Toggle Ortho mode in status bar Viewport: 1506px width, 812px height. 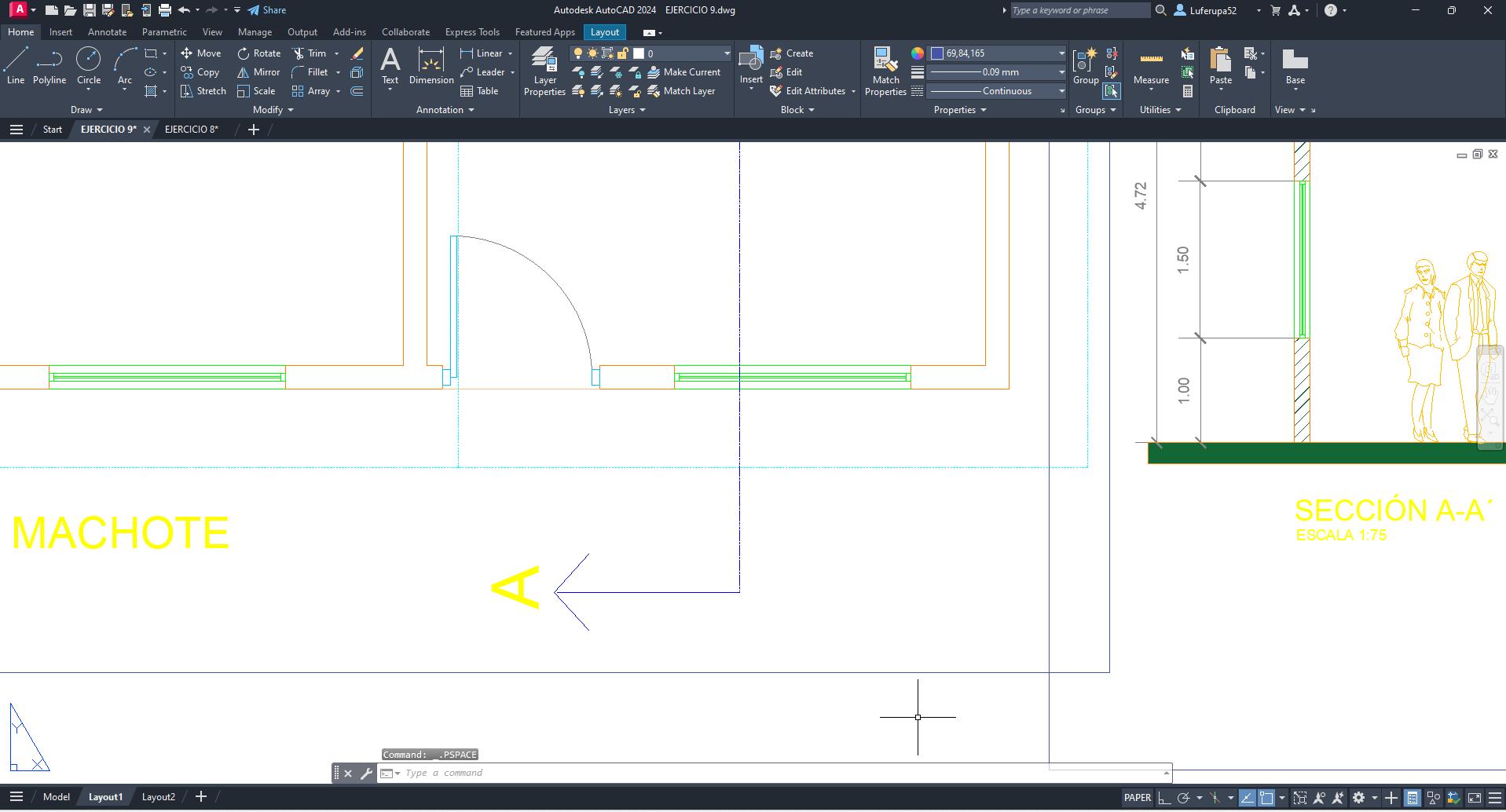1164,798
